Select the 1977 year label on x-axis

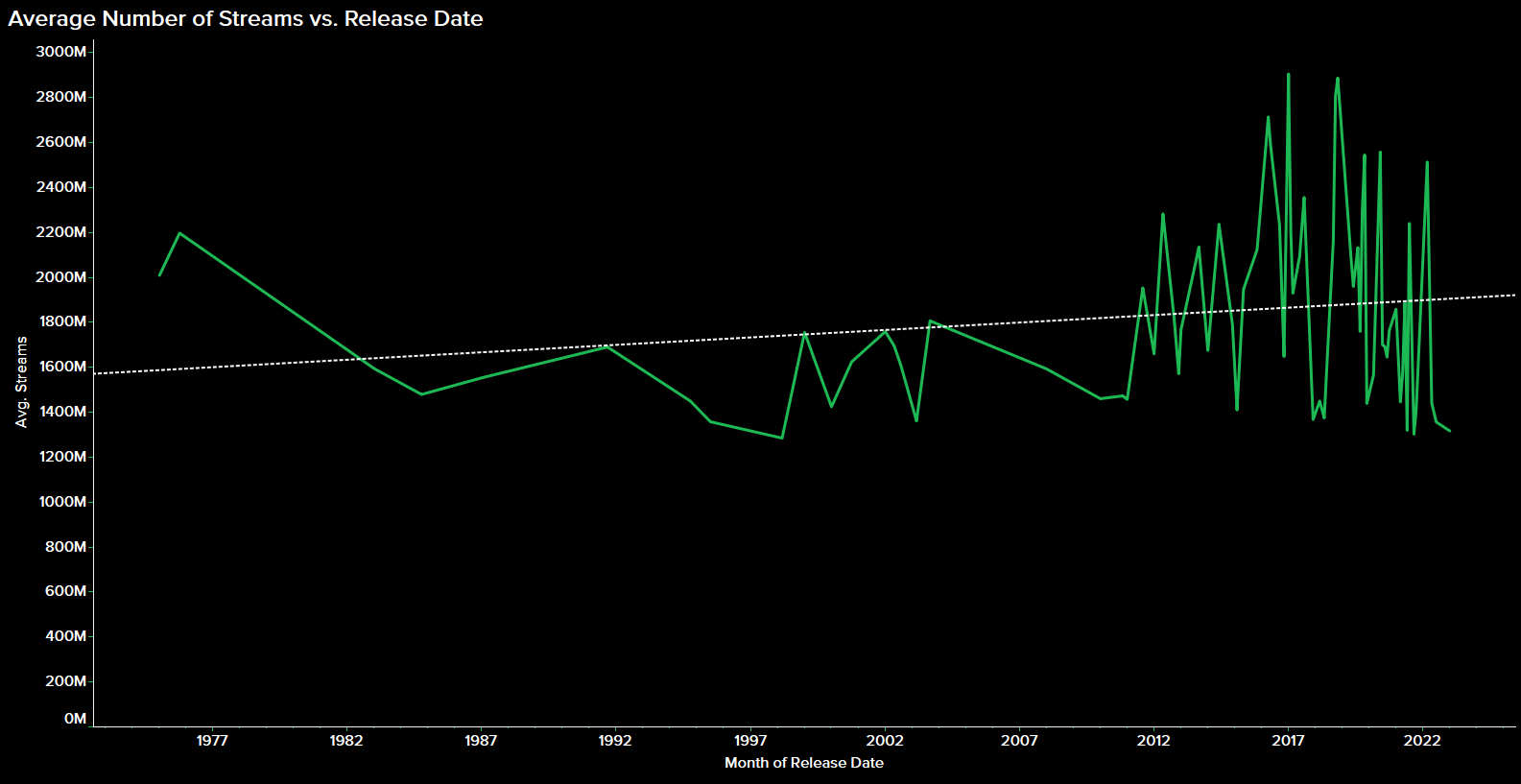coord(212,741)
